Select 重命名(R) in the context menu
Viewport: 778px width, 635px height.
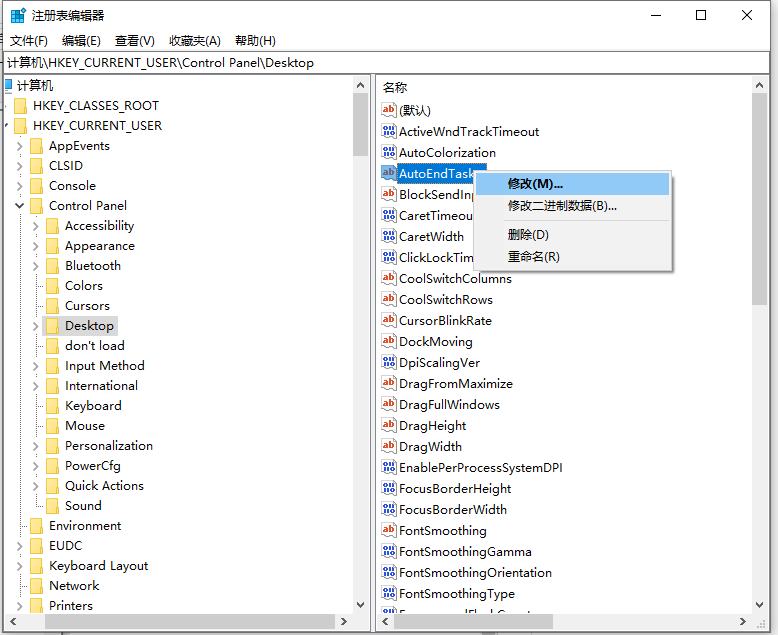(x=533, y=257)
